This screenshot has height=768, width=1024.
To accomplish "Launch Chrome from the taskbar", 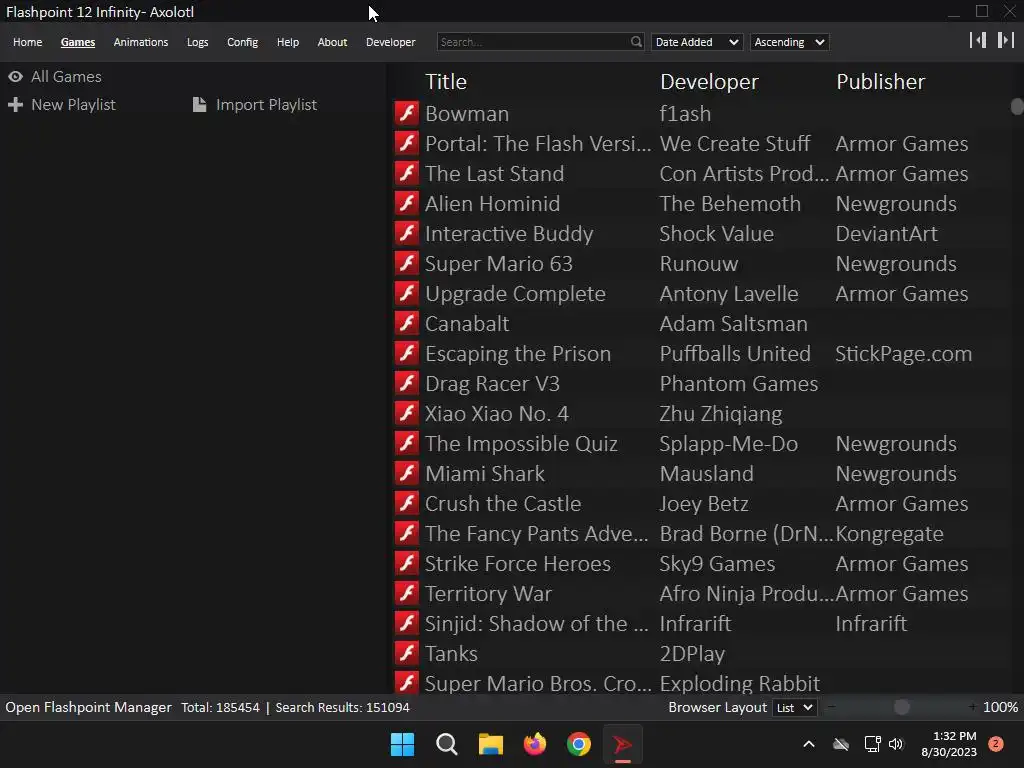I will click(579, 744).
